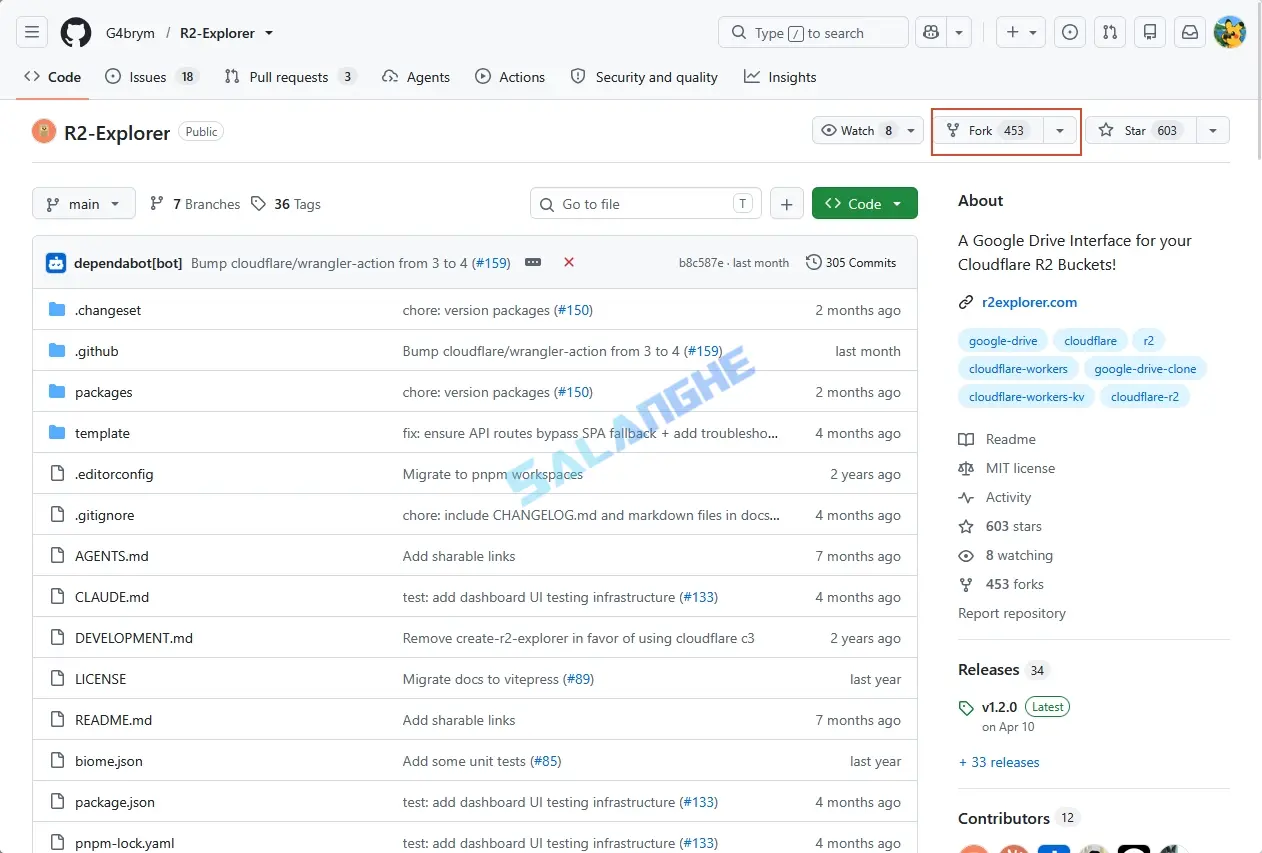The height and width of the screenshot is (853, 1262).
Task: Open the Agents tab
Action: [x=416, y=77]
